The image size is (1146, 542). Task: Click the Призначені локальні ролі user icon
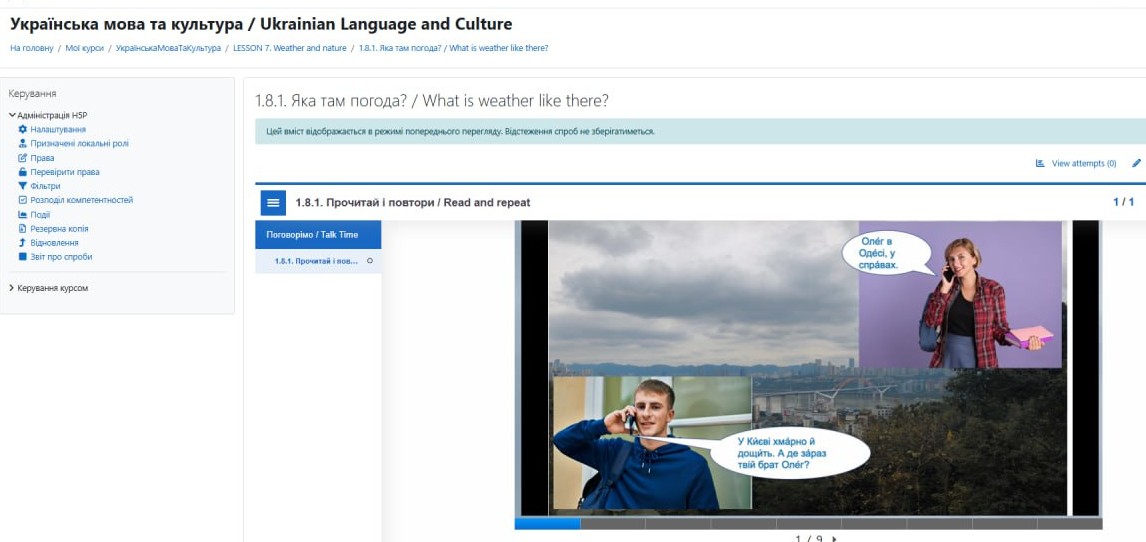[23, 143]
